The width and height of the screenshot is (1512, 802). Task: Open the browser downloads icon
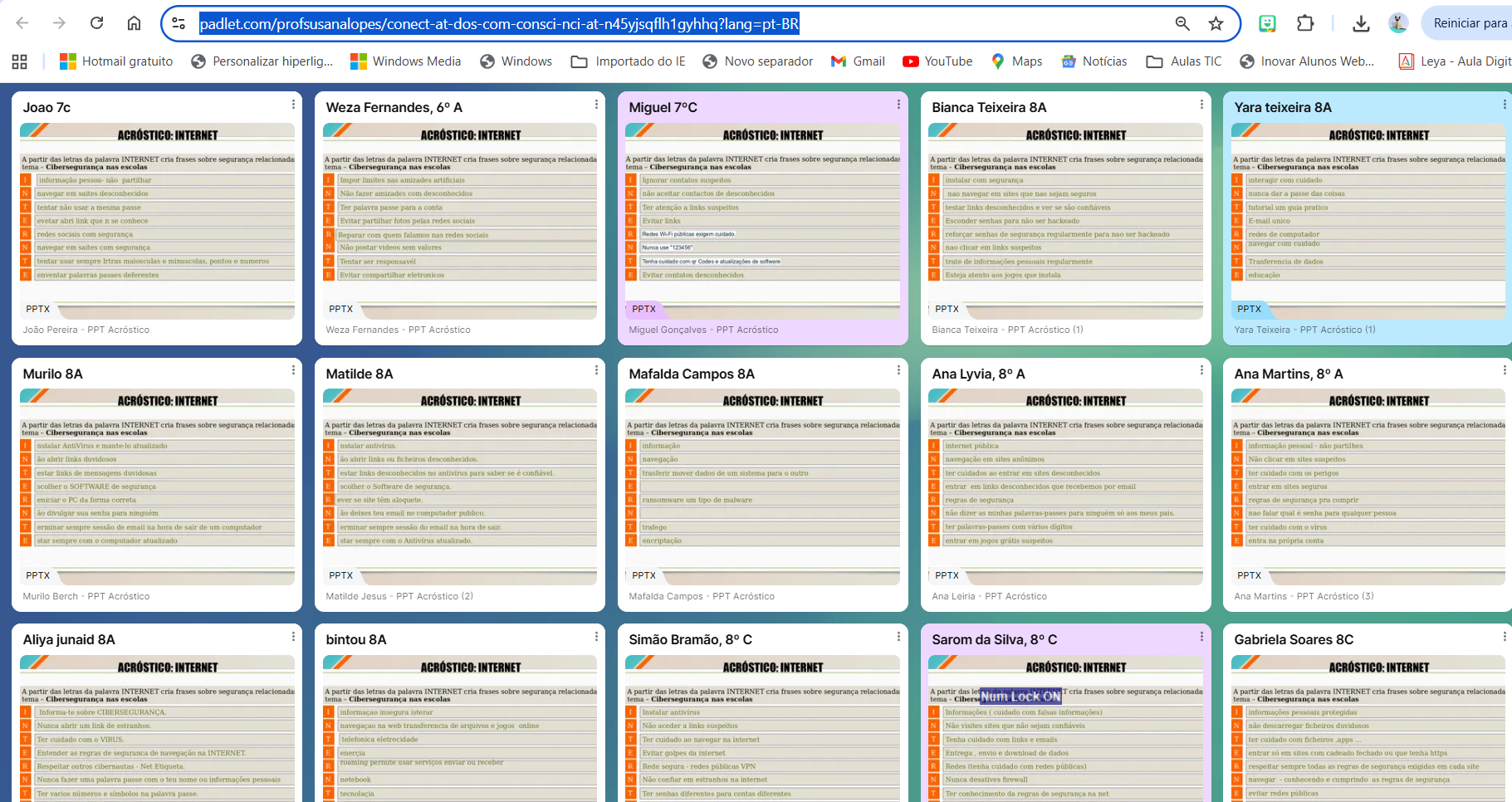pyautogui.click(x=1361, y=23)
